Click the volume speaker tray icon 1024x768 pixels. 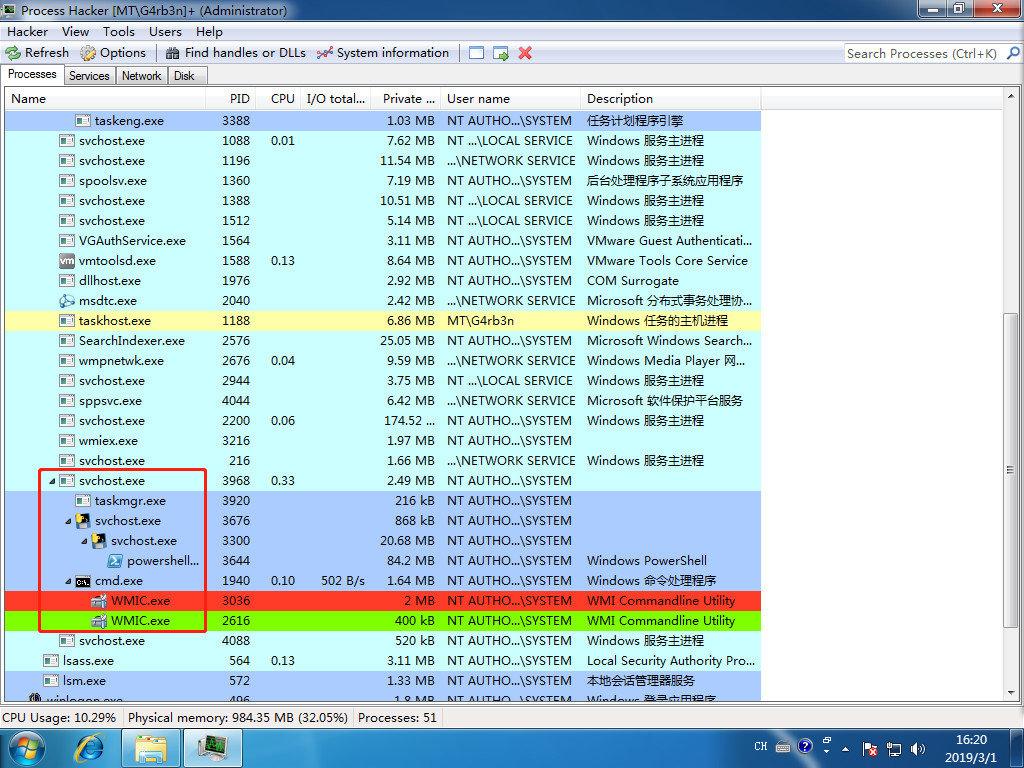(x=918, y=749)
